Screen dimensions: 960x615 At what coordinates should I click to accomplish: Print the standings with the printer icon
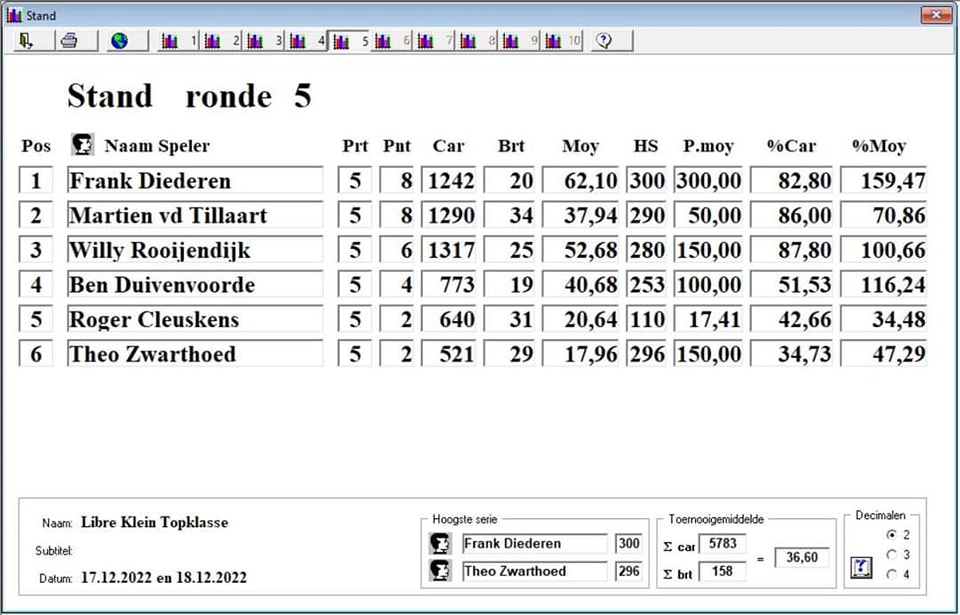click(x=69, y=41)
